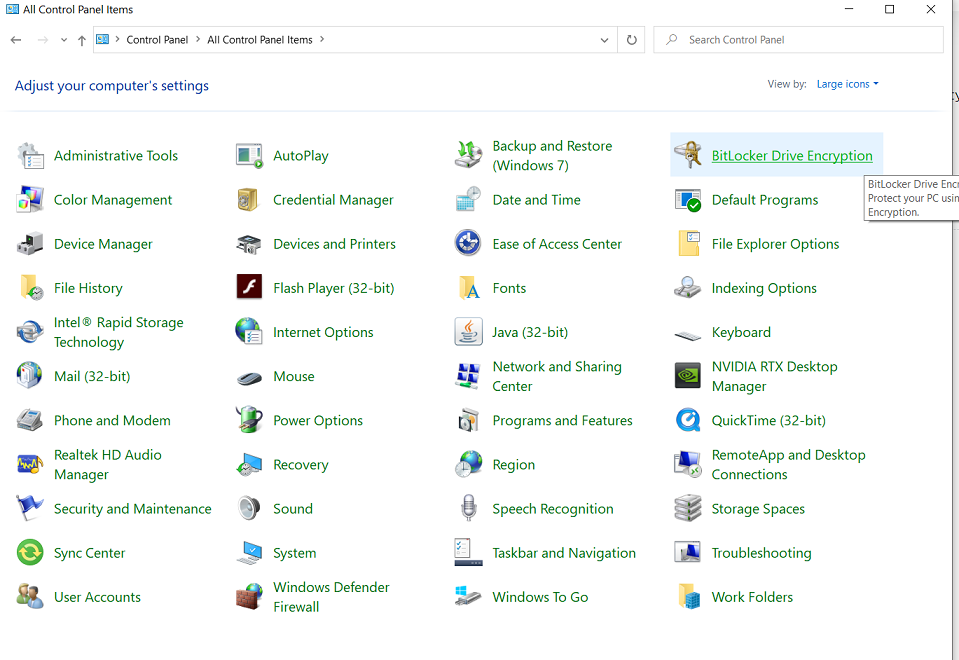Maximize the Control Panel window
The height and width of the screenshot is (660, 959).
point(889,9)
